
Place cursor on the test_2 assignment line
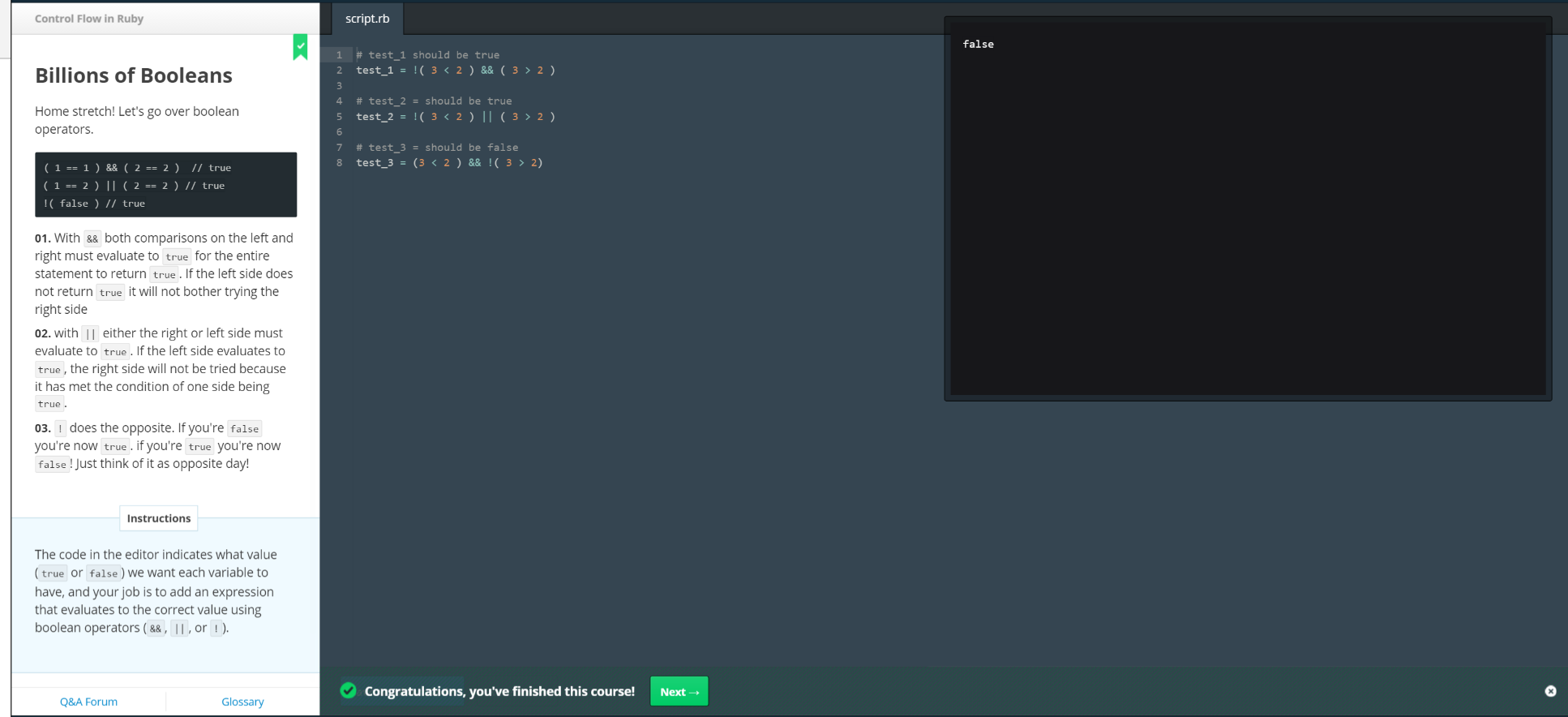click(x=455, y=117)
